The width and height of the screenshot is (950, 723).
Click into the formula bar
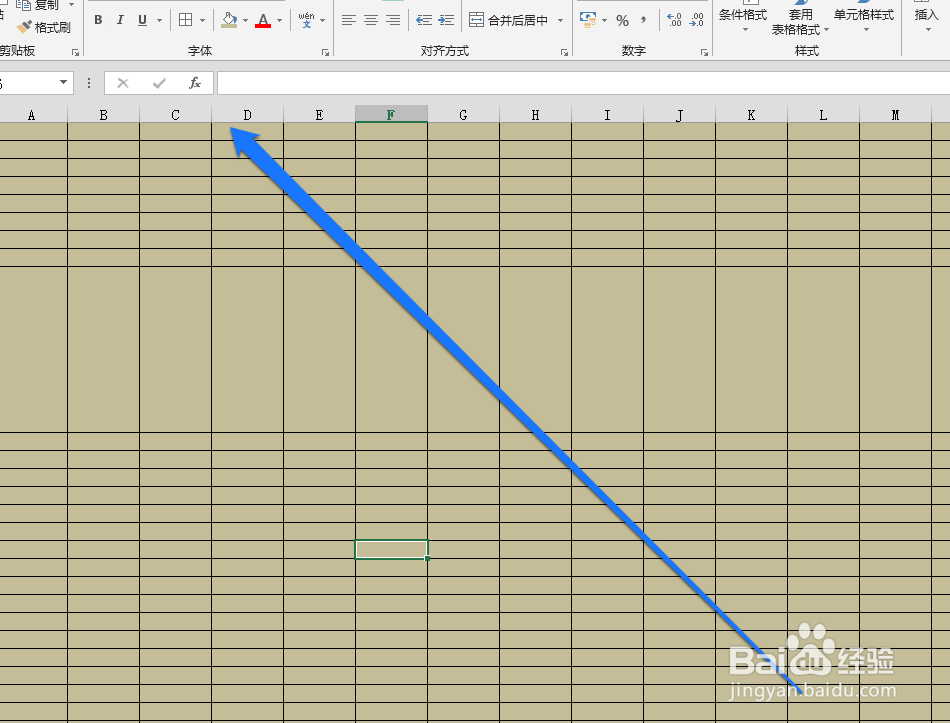click(583, 83)
